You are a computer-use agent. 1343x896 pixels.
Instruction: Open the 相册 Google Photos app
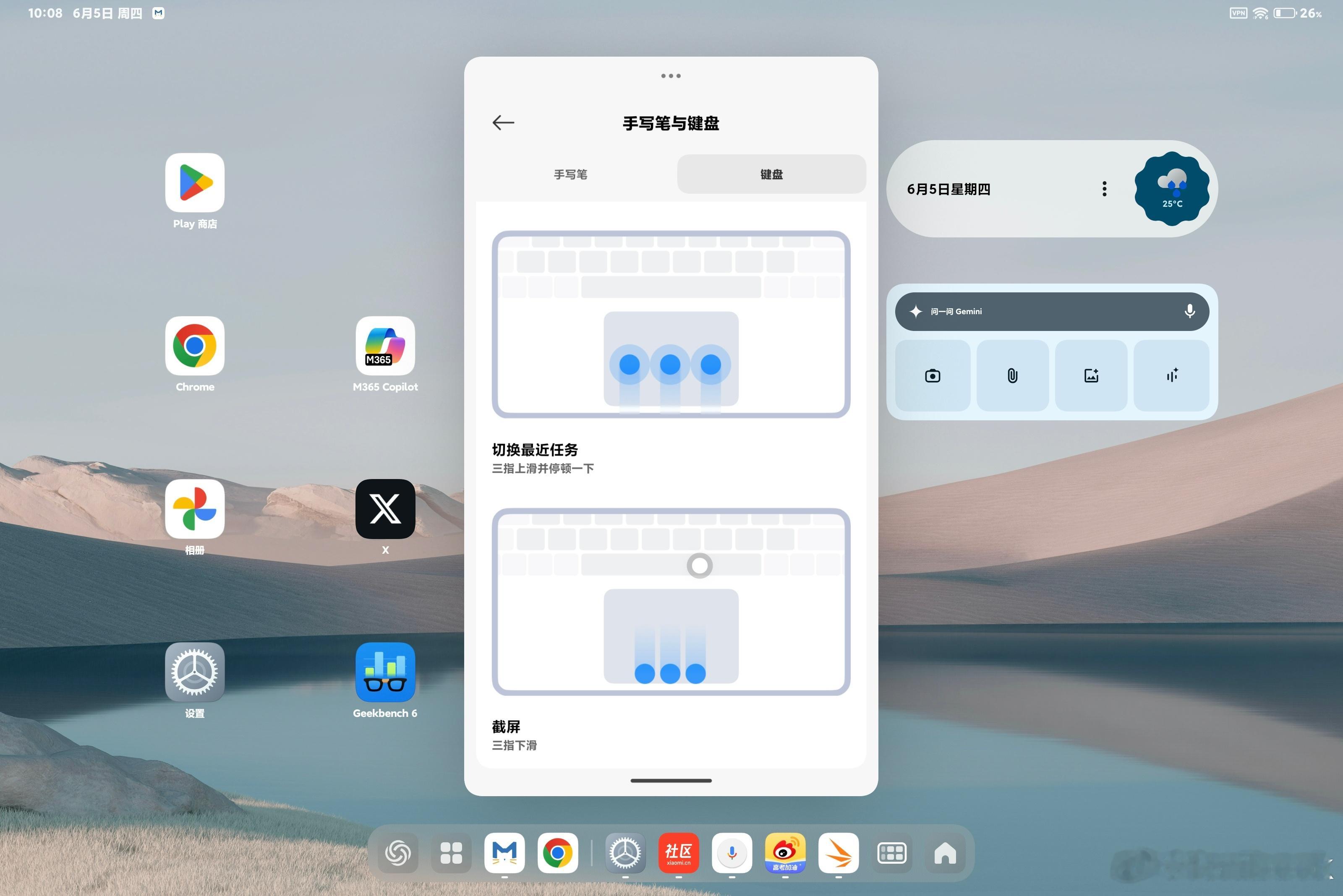[195, 508]
